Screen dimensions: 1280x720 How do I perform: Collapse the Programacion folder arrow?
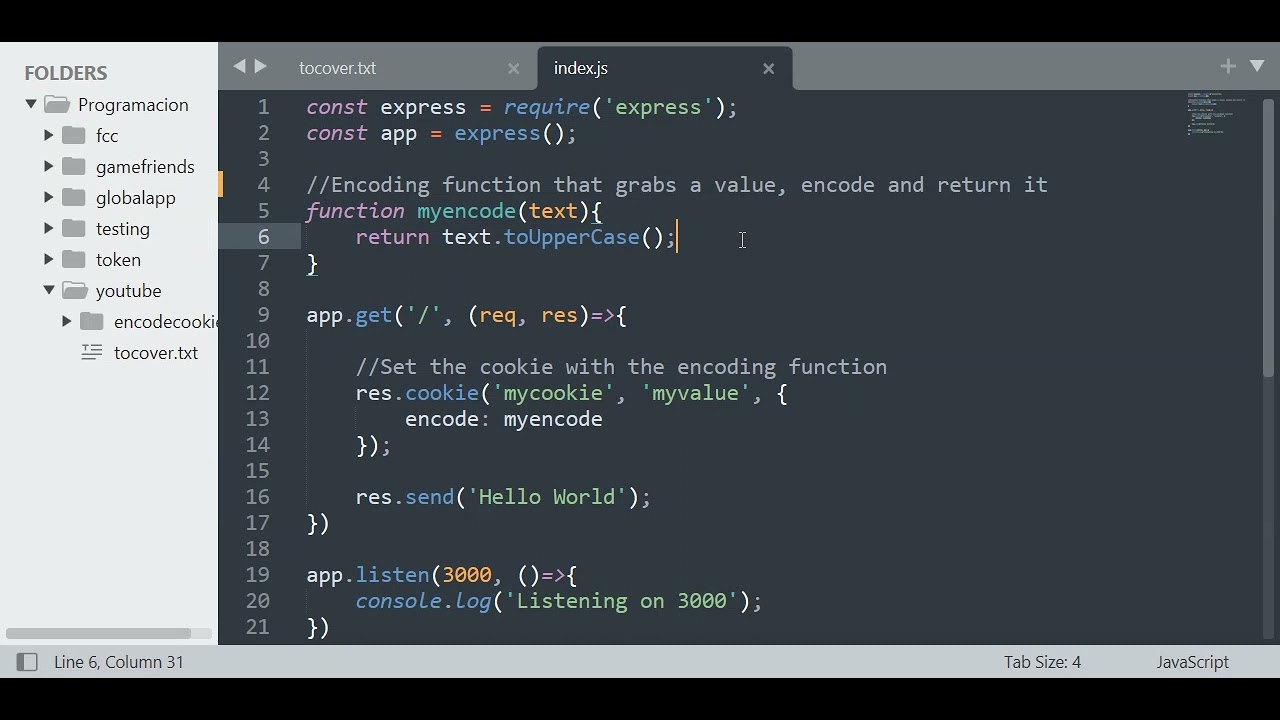[x=31, y=104]
